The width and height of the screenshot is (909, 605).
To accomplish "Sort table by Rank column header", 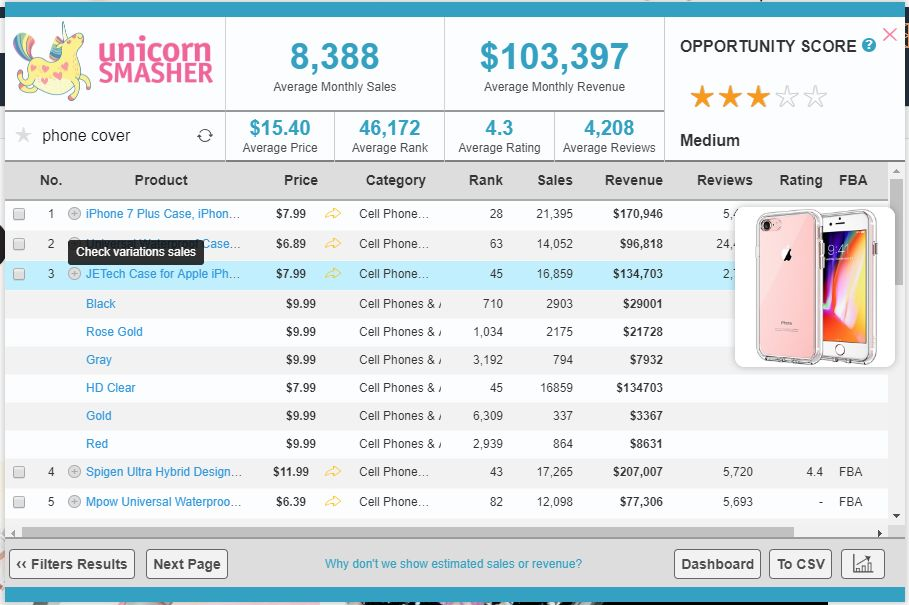I will (485, 180).
